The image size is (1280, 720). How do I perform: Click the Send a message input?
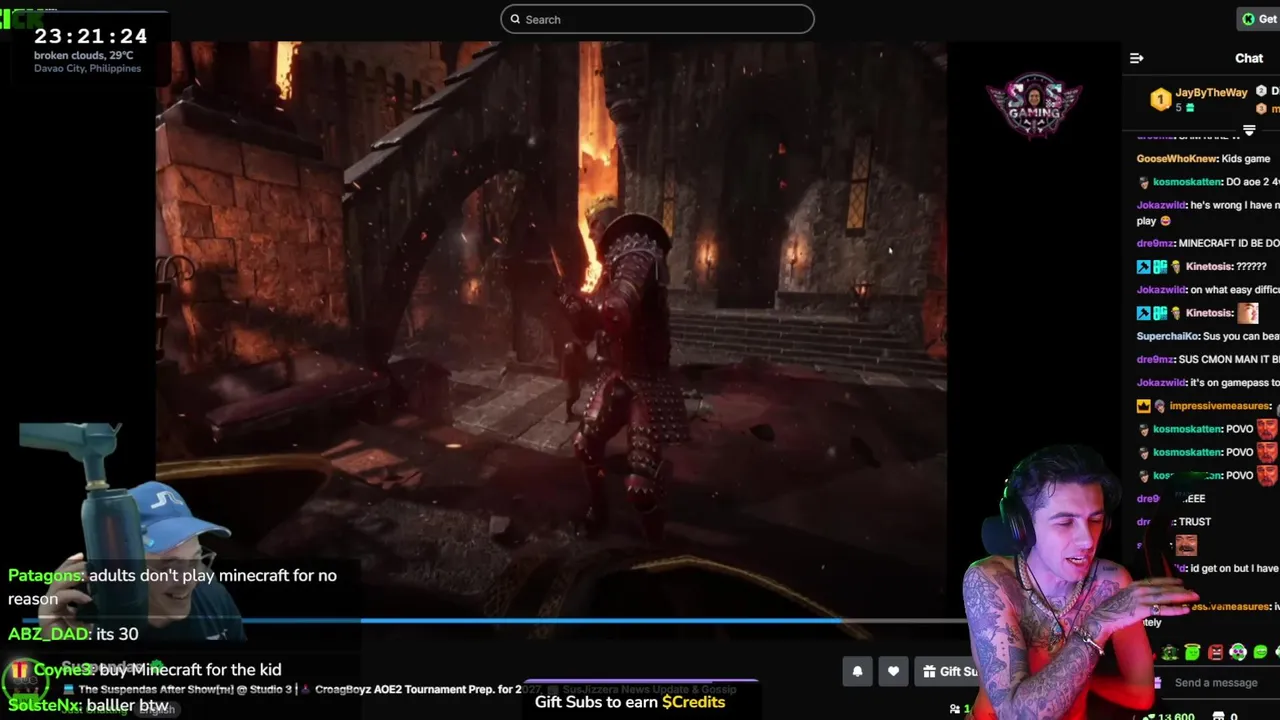point(1217,682)
